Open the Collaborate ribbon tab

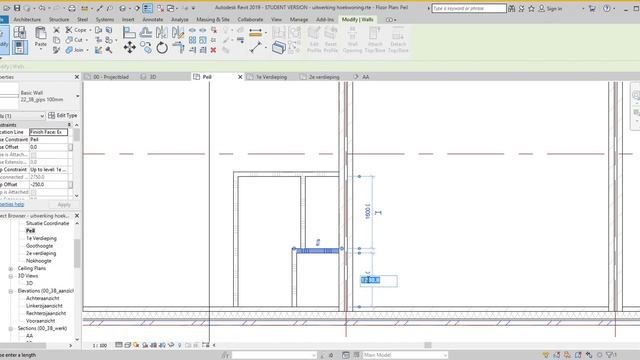click(250, 20)
